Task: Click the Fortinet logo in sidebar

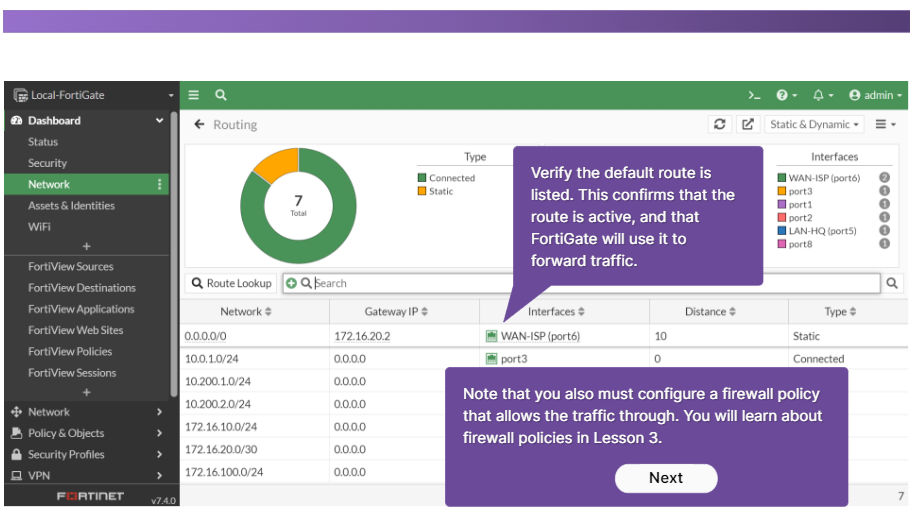Action: coord(90,496)
